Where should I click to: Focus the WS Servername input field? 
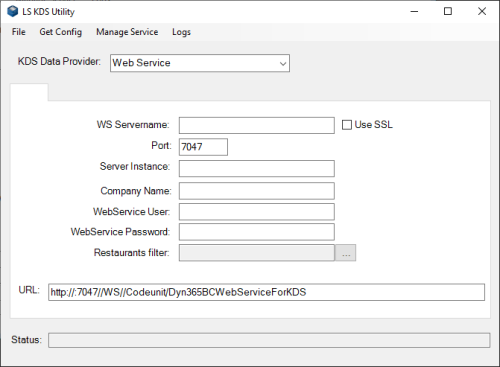pos(257,125)
